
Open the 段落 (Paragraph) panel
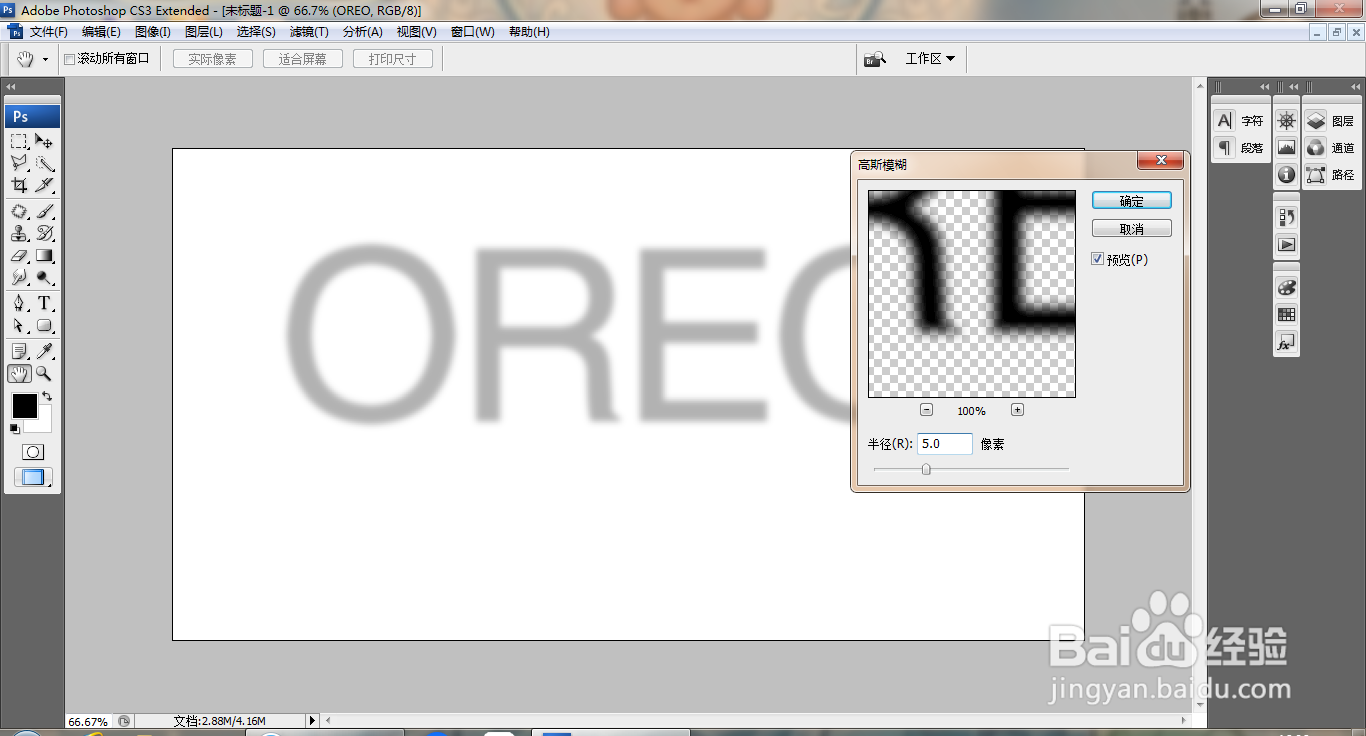click(x=1239, y=148)
